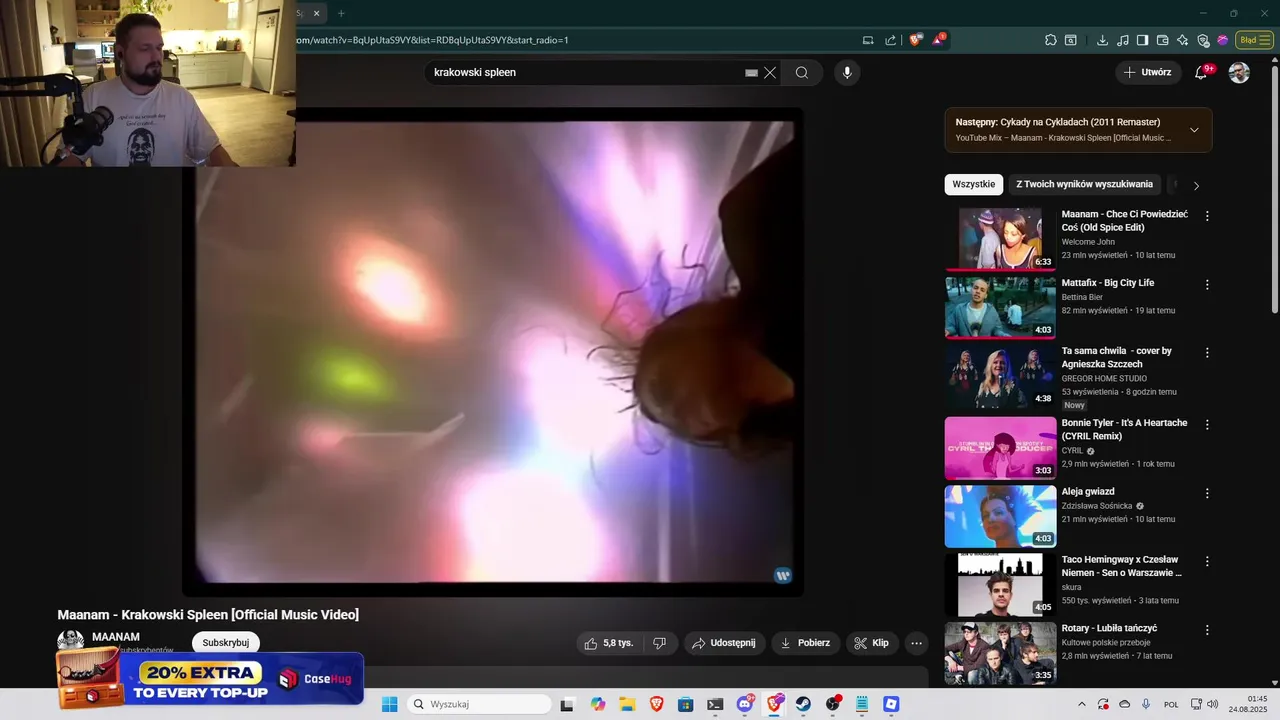This screenshot has height=720, width=1280.
Task: Like the video with 5,8 tys. button
Action: click(609, 643)
